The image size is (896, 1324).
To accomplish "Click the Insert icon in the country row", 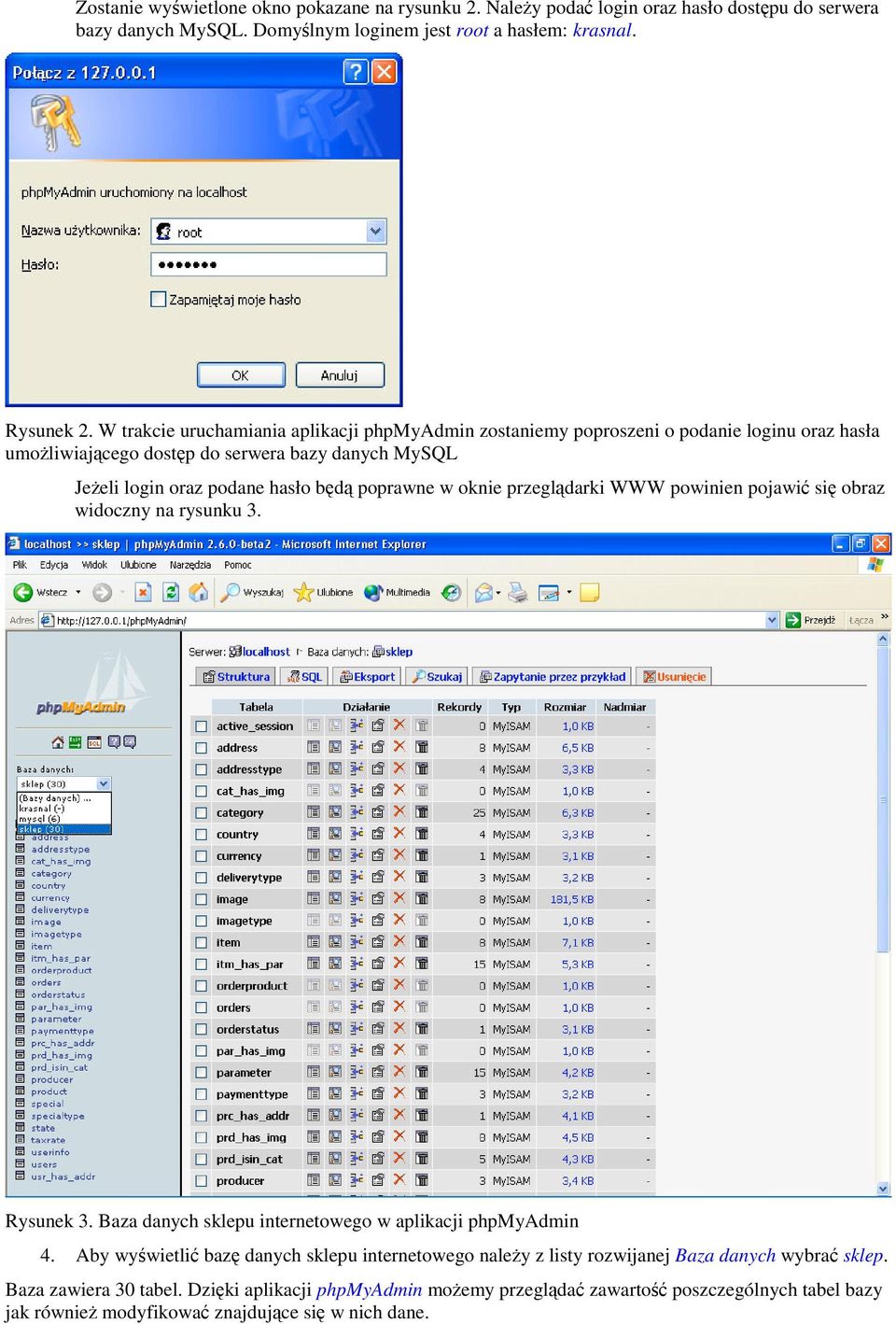I will pyautogui.click(x=357, y=834).
